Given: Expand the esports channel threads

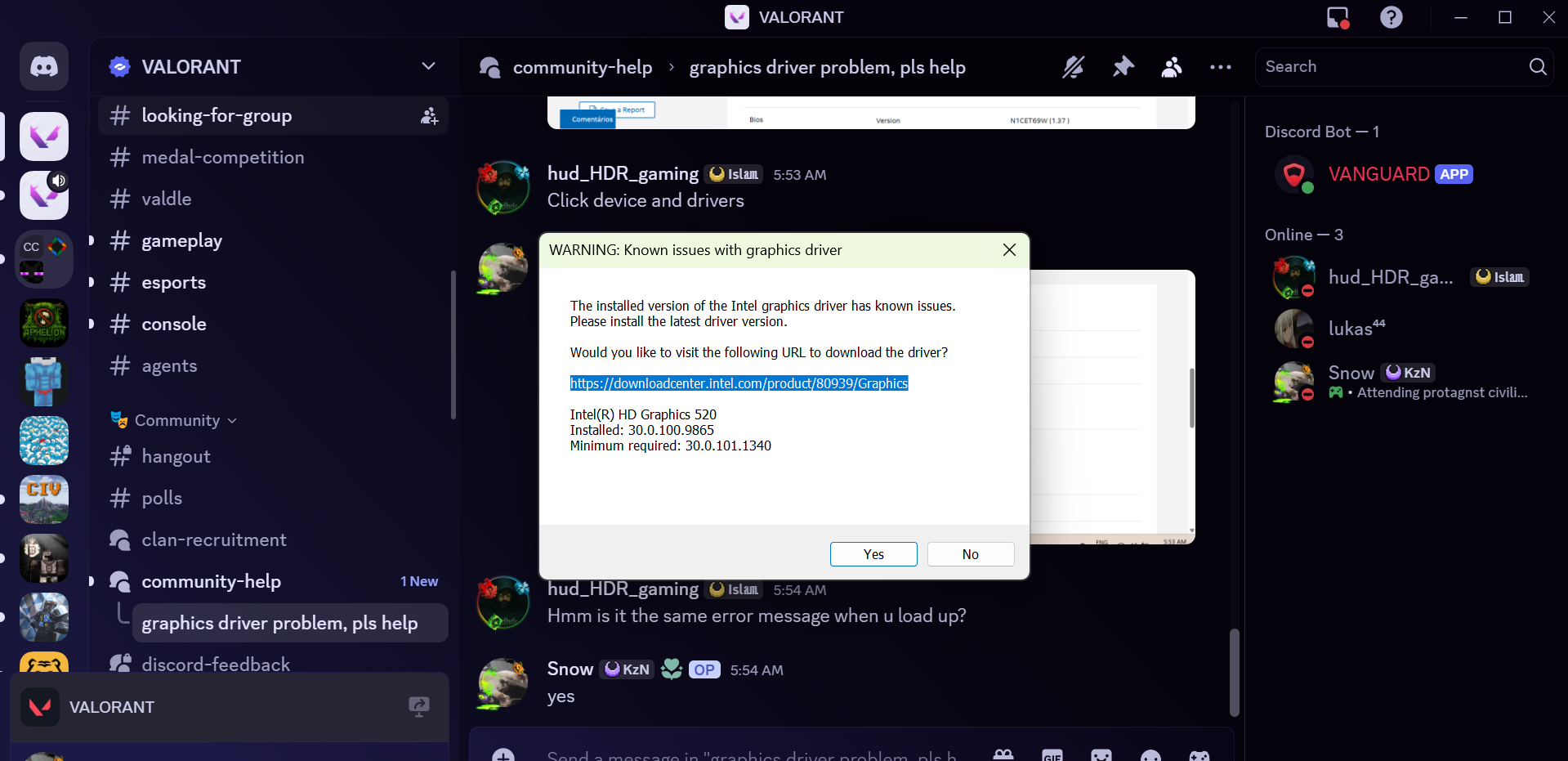Looking at the screenshot, I should [x=92, y=282].
